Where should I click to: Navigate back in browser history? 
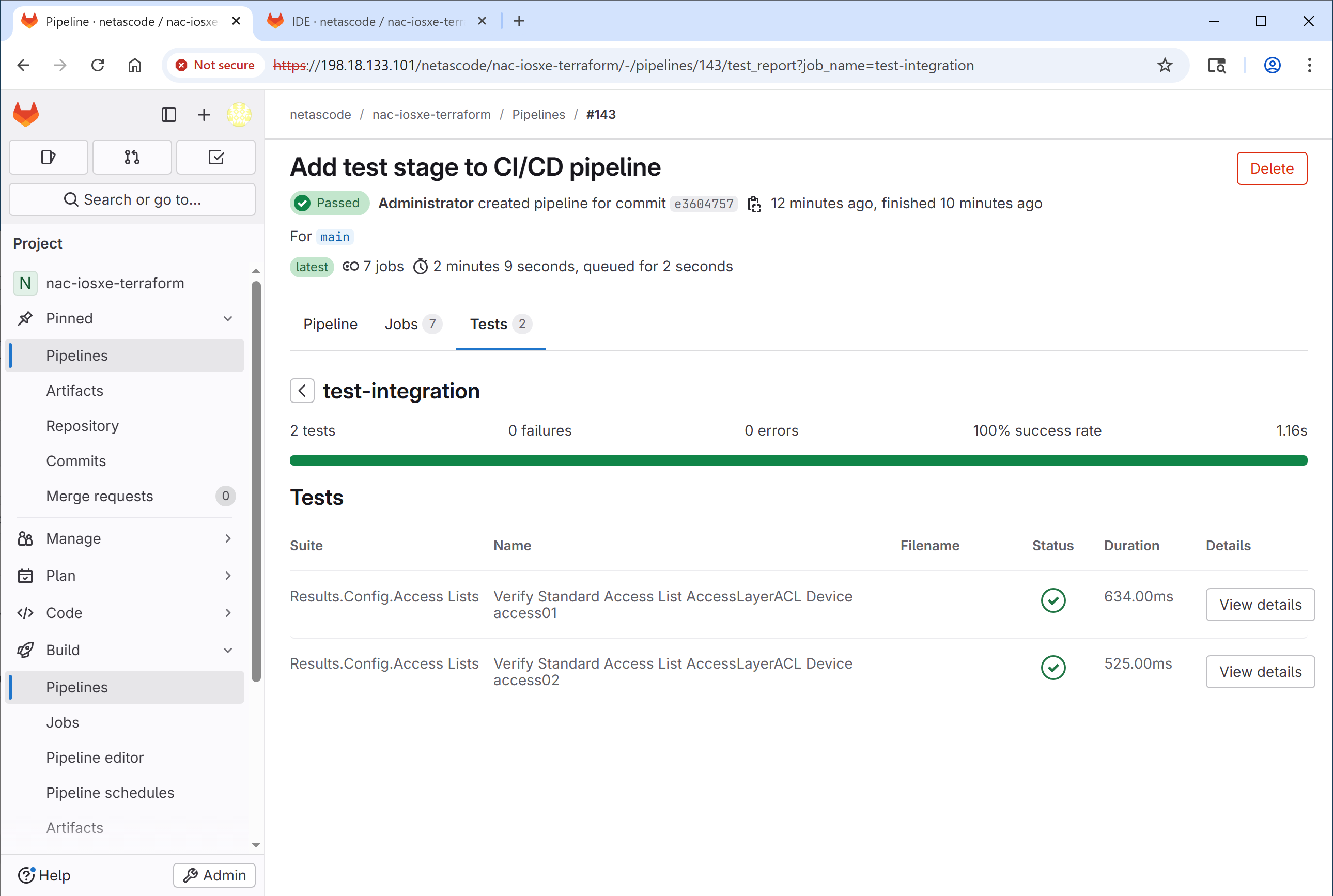pos(23,66)
